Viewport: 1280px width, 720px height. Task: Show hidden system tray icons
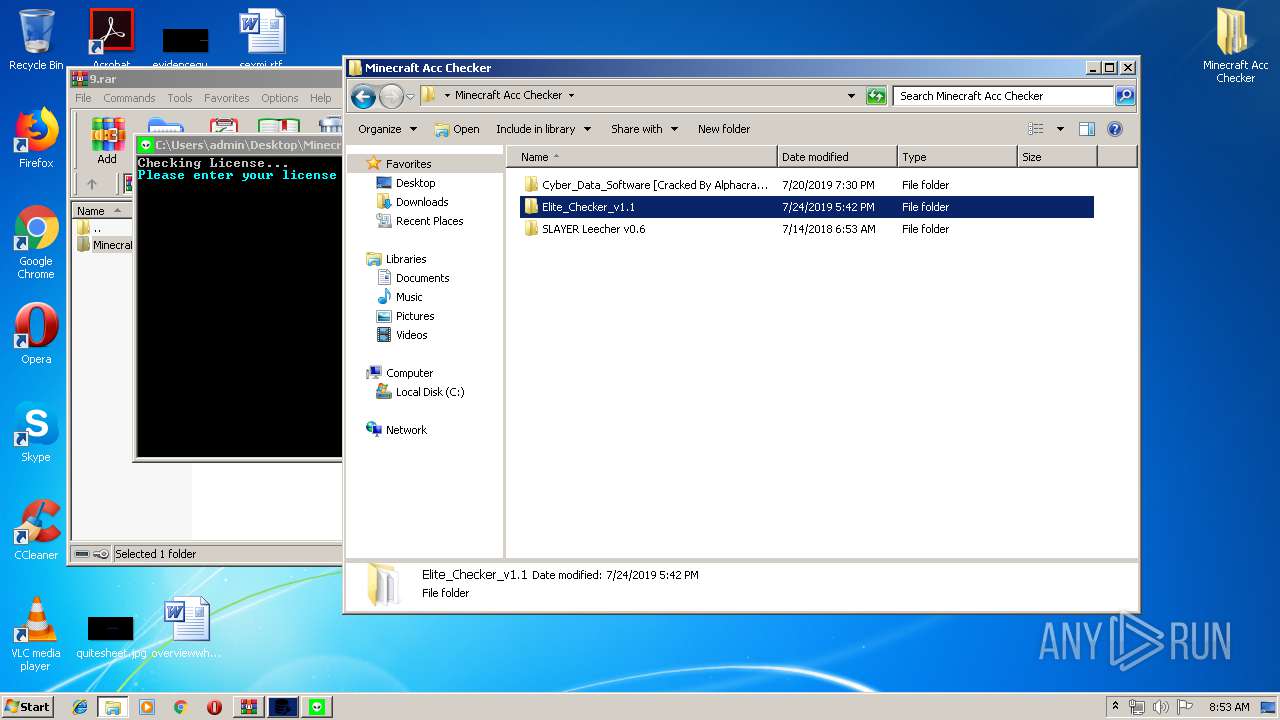[x=1116, y=707]
